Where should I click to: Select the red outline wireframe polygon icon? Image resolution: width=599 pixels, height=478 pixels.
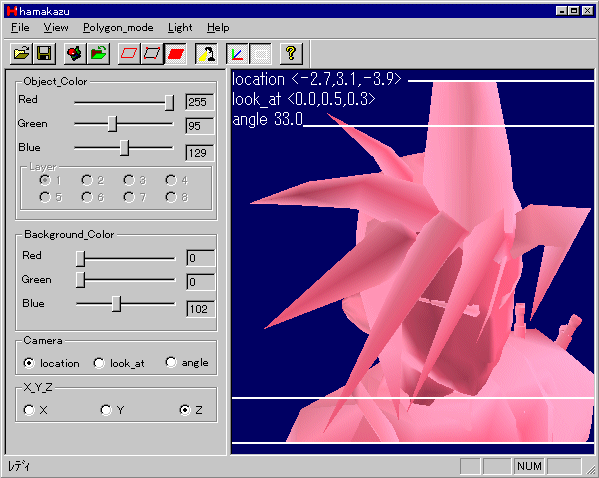point(129,53)
